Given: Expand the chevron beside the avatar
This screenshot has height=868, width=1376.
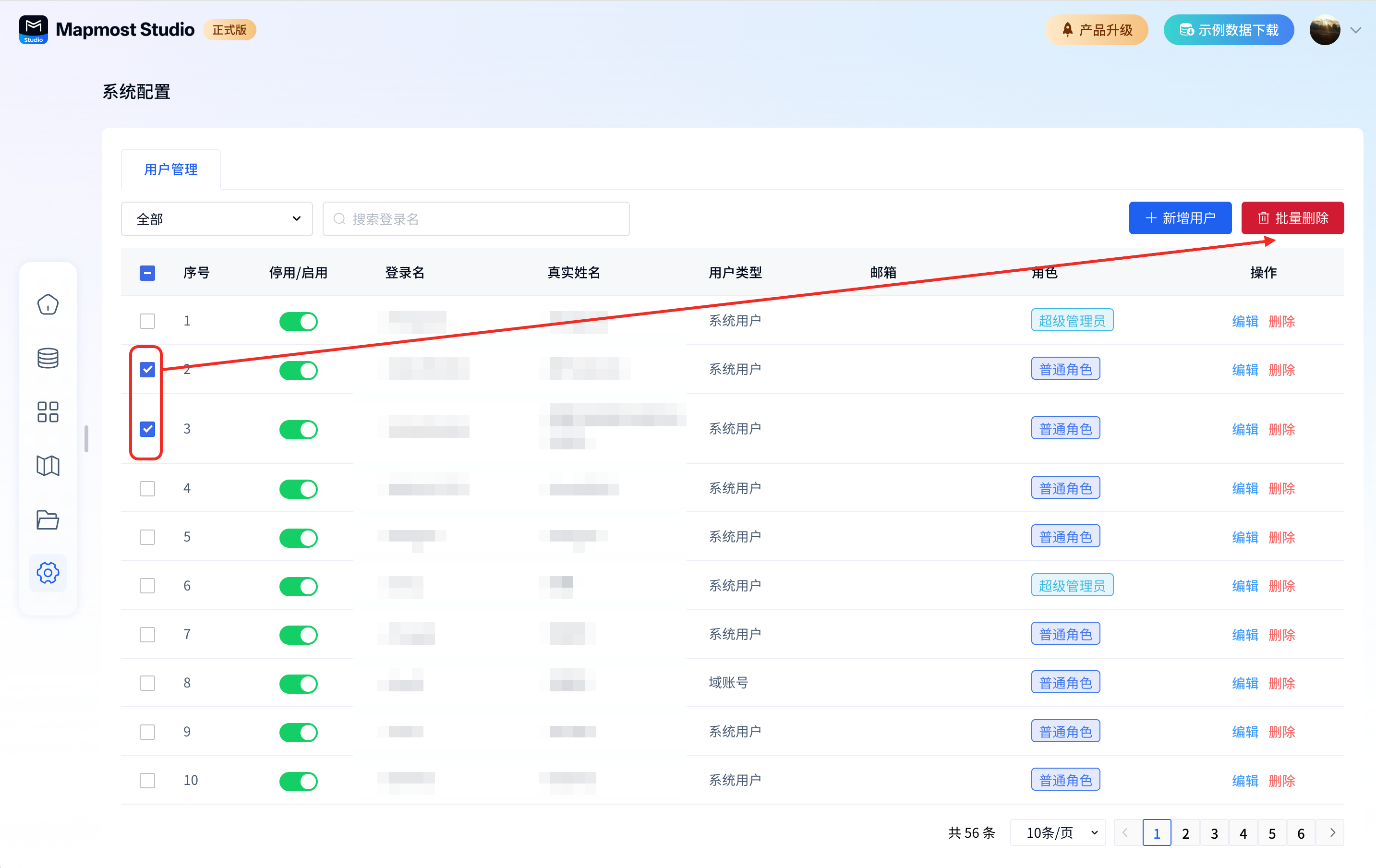Looking at the screenshot, I should click(1356, 30).
